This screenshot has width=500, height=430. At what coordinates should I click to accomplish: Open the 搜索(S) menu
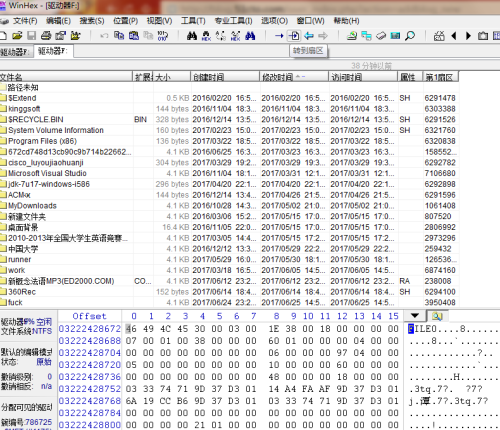click(92, 21)
